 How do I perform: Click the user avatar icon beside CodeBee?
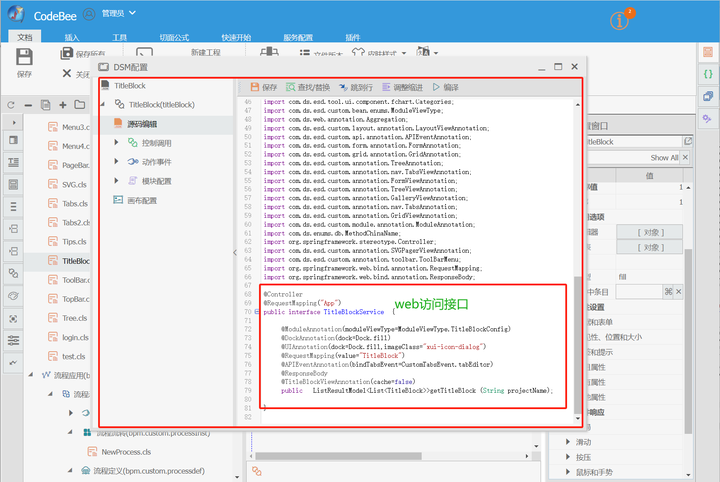pos(89,15)
